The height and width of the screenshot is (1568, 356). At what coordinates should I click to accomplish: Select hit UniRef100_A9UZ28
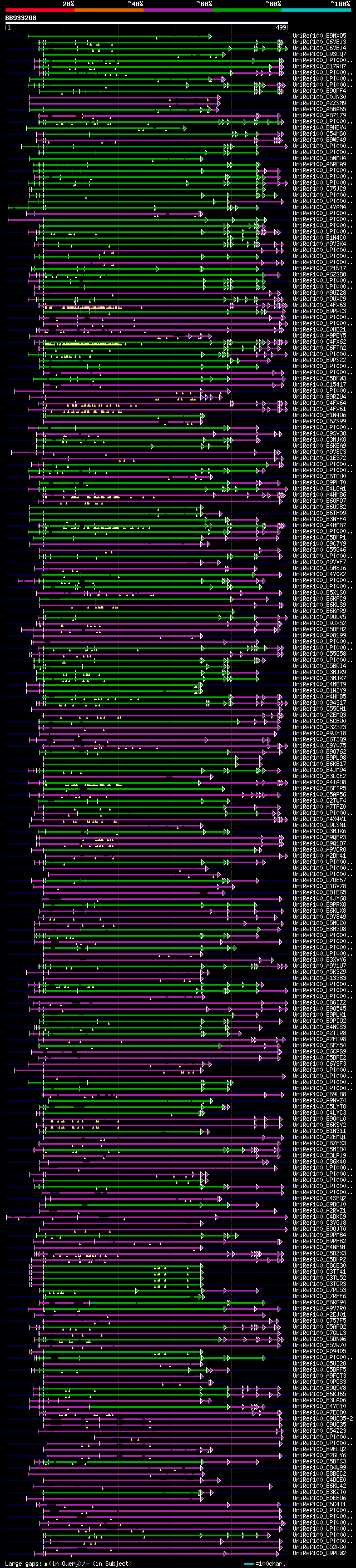(x=319, y=293)
